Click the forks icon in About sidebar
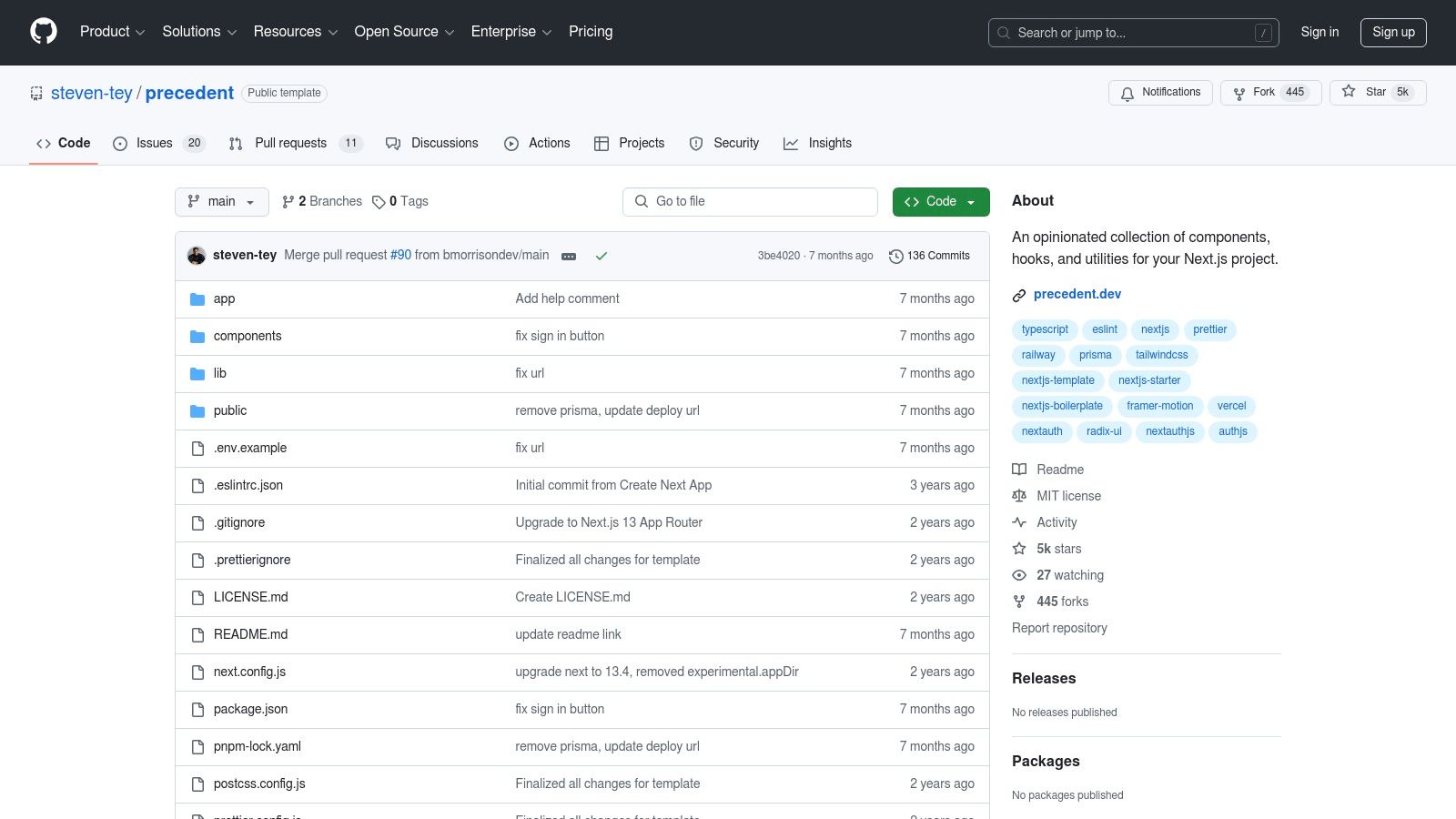Viewport: 1456px width, 819px height. [x=1019, y=602]
